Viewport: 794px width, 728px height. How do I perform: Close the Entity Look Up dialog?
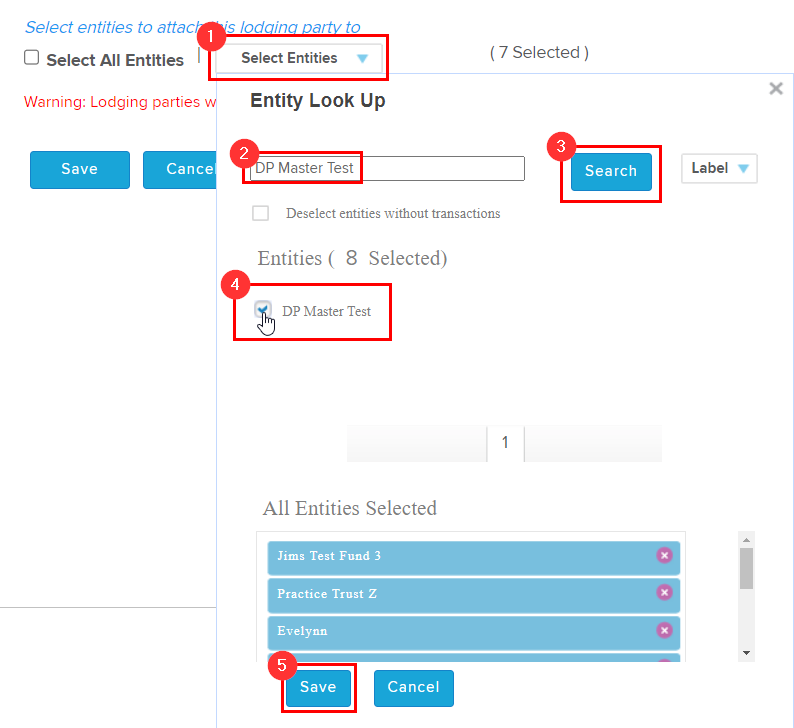pos(775,89)
